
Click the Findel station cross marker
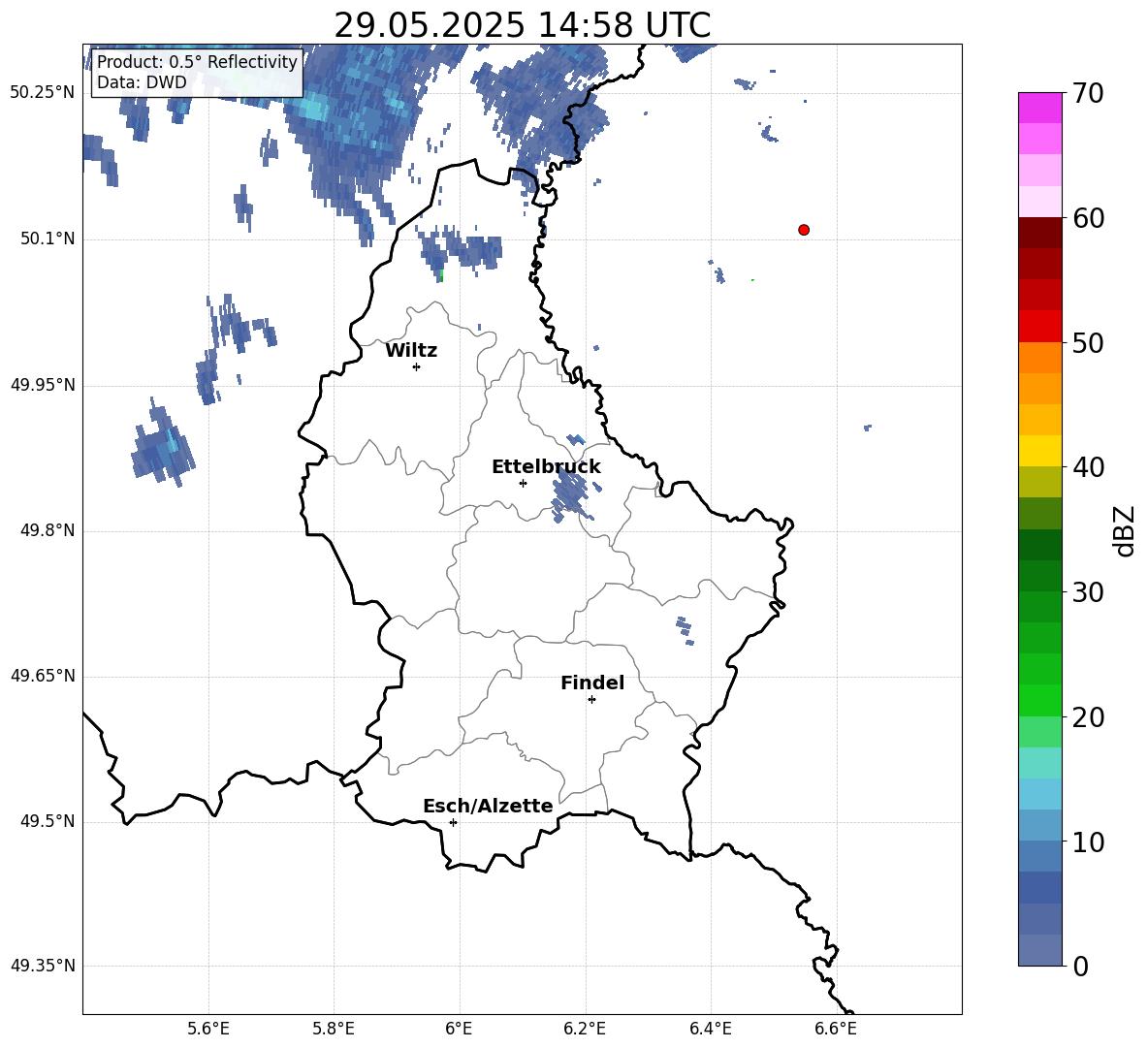point(591,700)
